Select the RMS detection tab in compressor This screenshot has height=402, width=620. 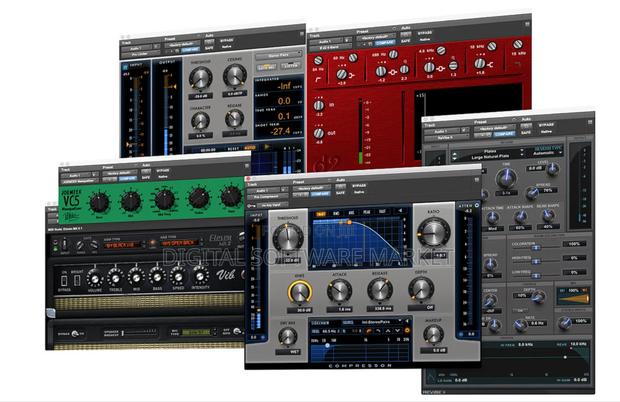[336, 214]
